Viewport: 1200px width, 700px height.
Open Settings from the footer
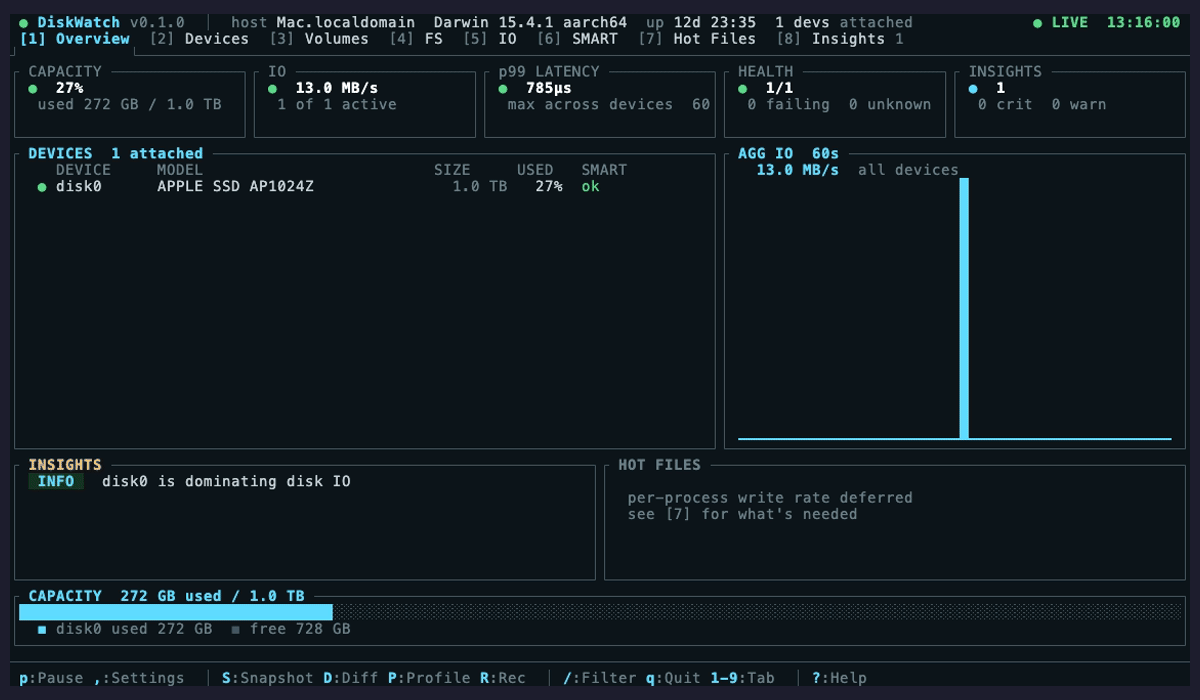(140, 678)
